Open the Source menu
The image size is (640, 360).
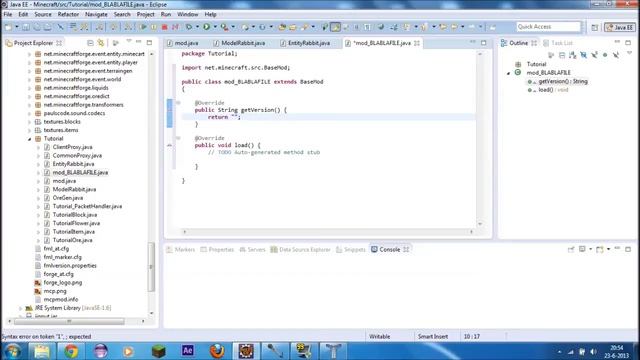pos(43,14)
